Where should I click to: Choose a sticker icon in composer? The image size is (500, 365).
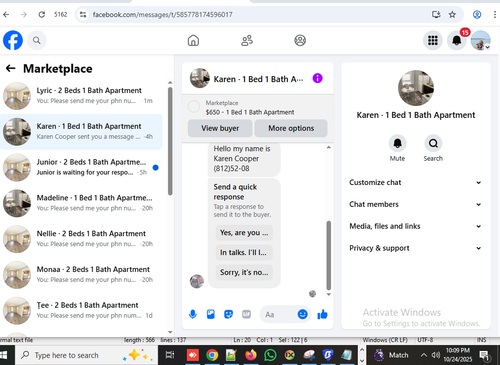point(228,314)
